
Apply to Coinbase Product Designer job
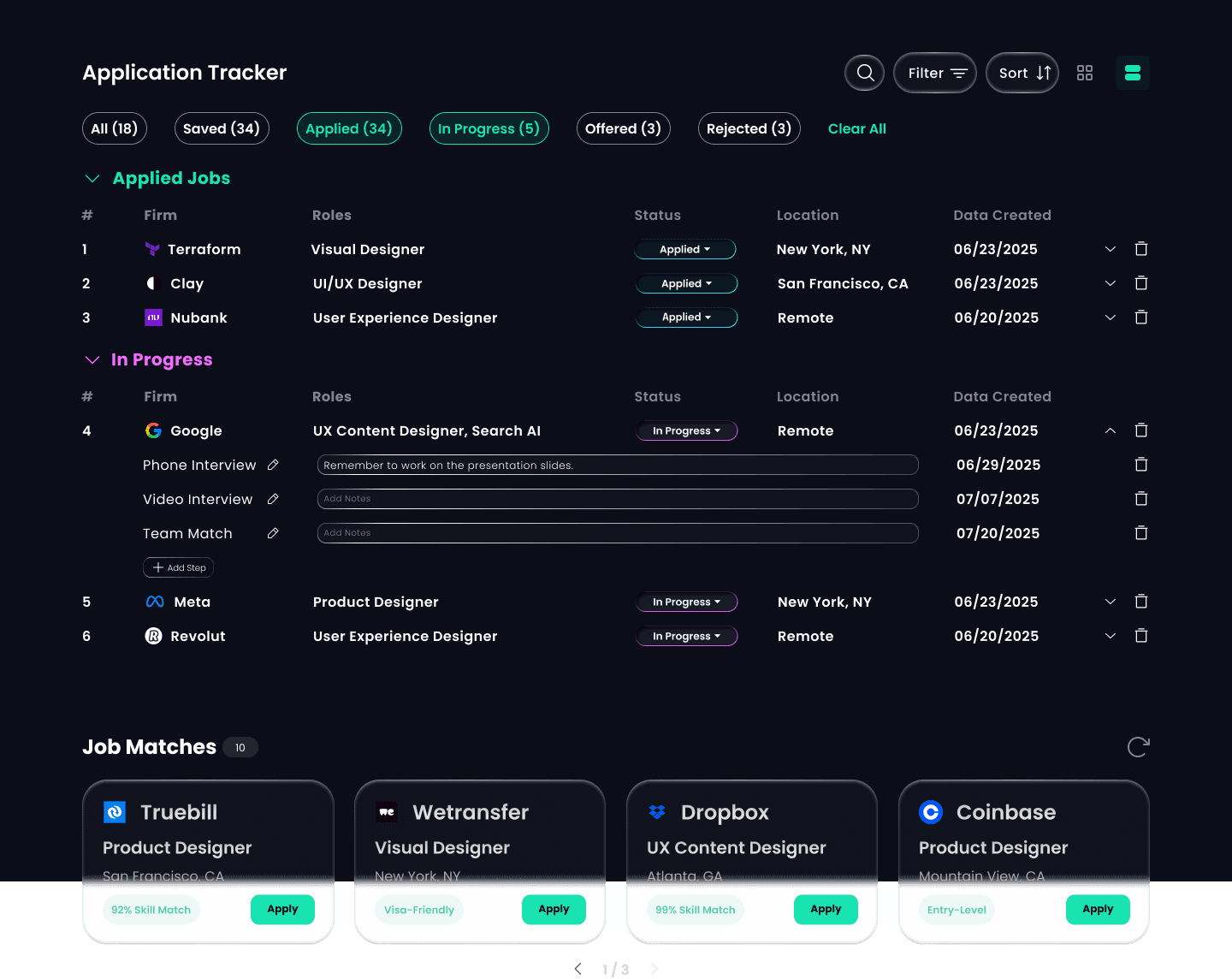[x=1098, y=909]
